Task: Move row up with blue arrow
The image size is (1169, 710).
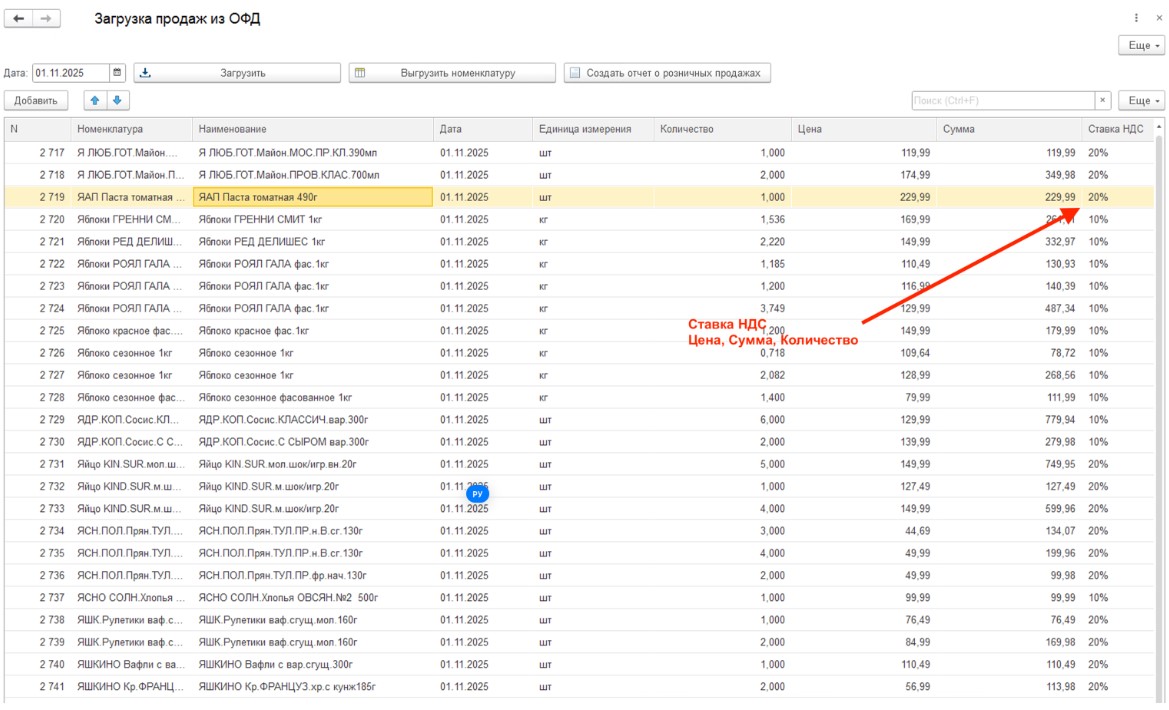Action: [95, 100]
